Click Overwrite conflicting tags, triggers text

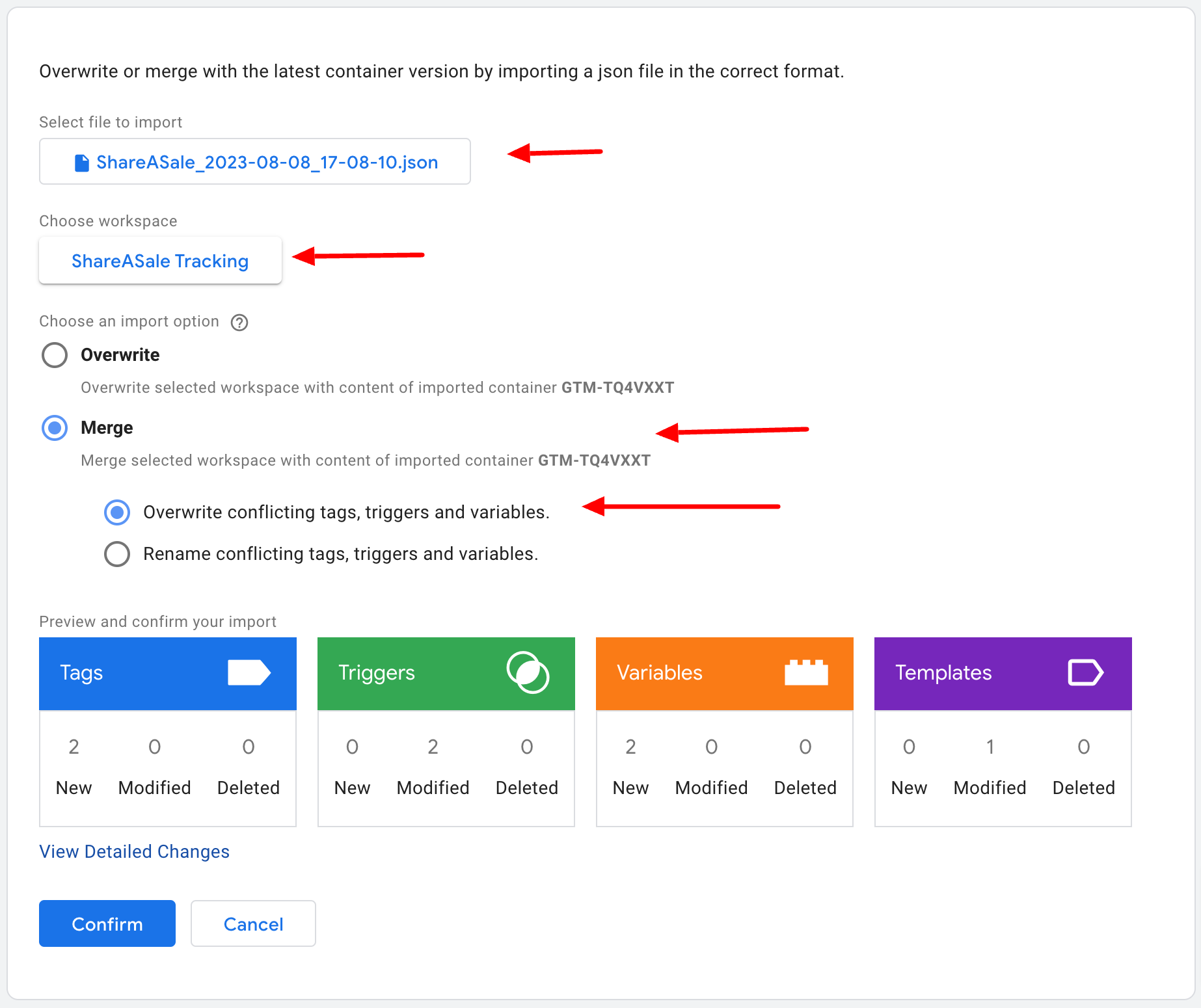(x=347, y=512)
